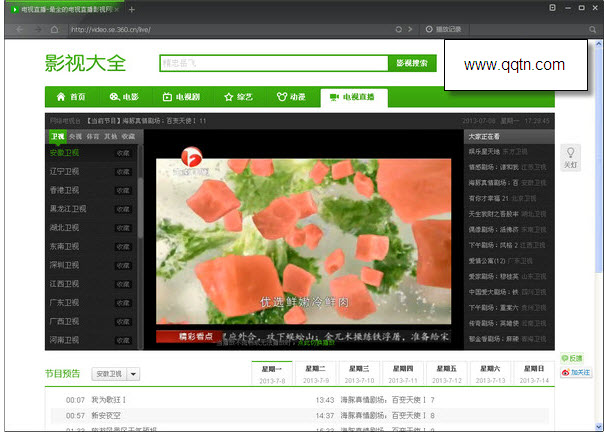Click the 影视大全 site logo
Image resolution: width=604 pixels, height=433 pixels.
[x=86, y=63]
